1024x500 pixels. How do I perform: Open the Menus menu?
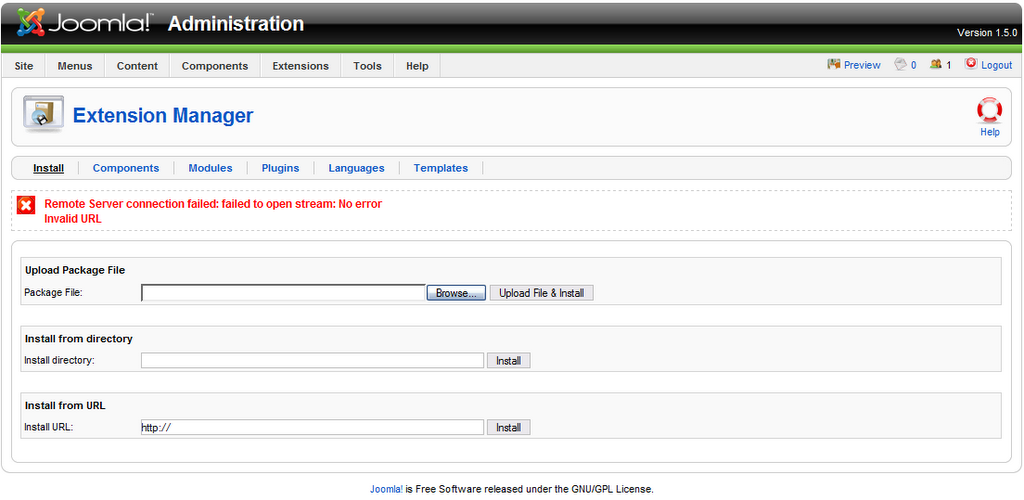75,66
